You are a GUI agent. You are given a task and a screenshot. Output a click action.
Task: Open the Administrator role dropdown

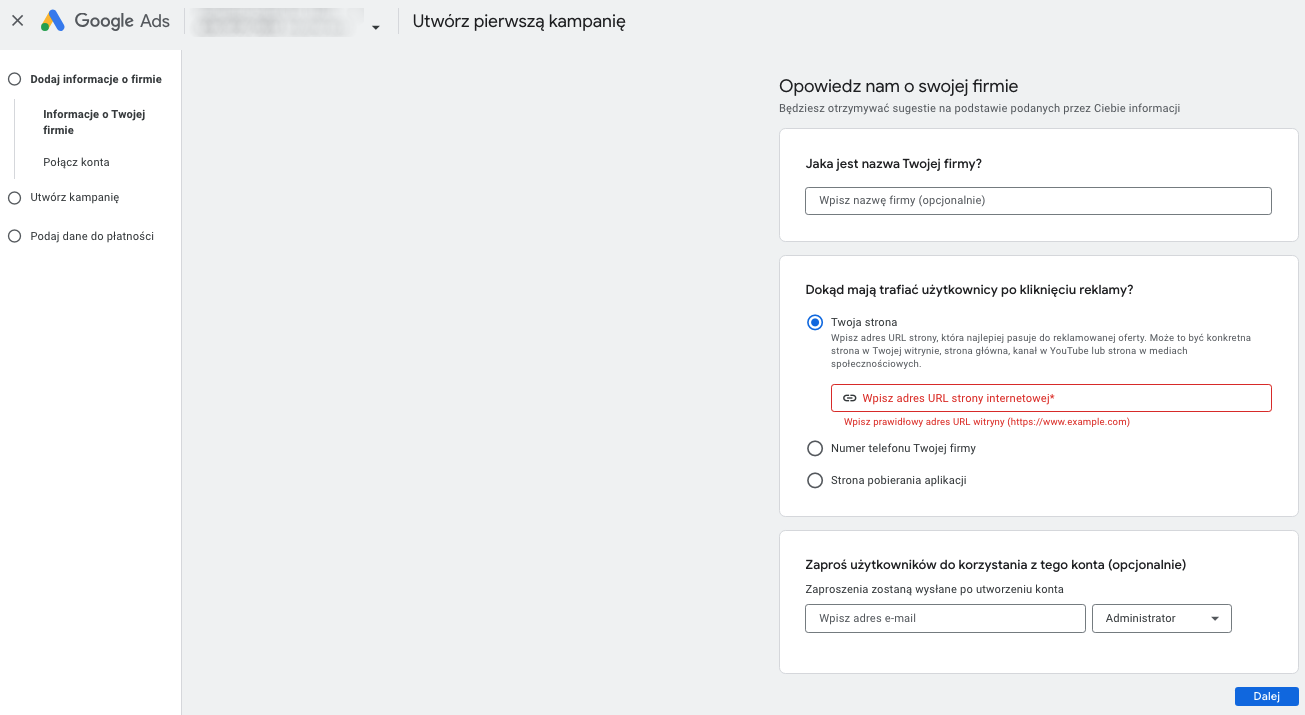1161,618
